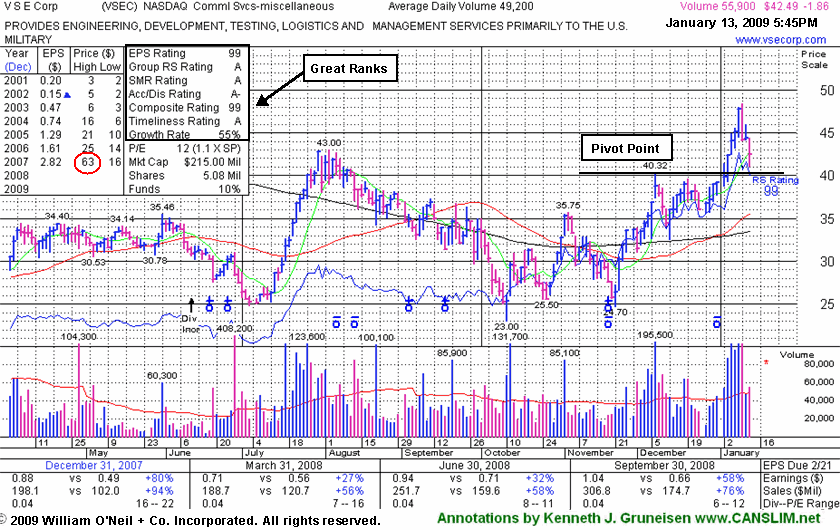Click the $42.49 -1.86 price quote
Screen dimensions: 840x530
(x=797, y=6)
